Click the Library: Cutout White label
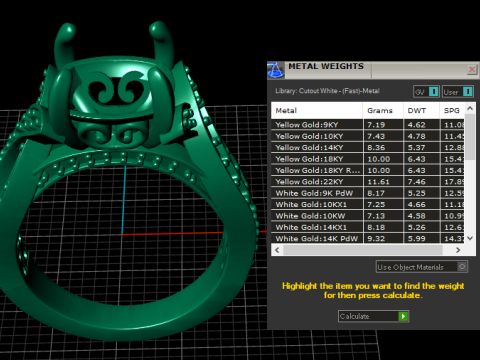This screenshot has width=480, height=360. click(327, 91)
